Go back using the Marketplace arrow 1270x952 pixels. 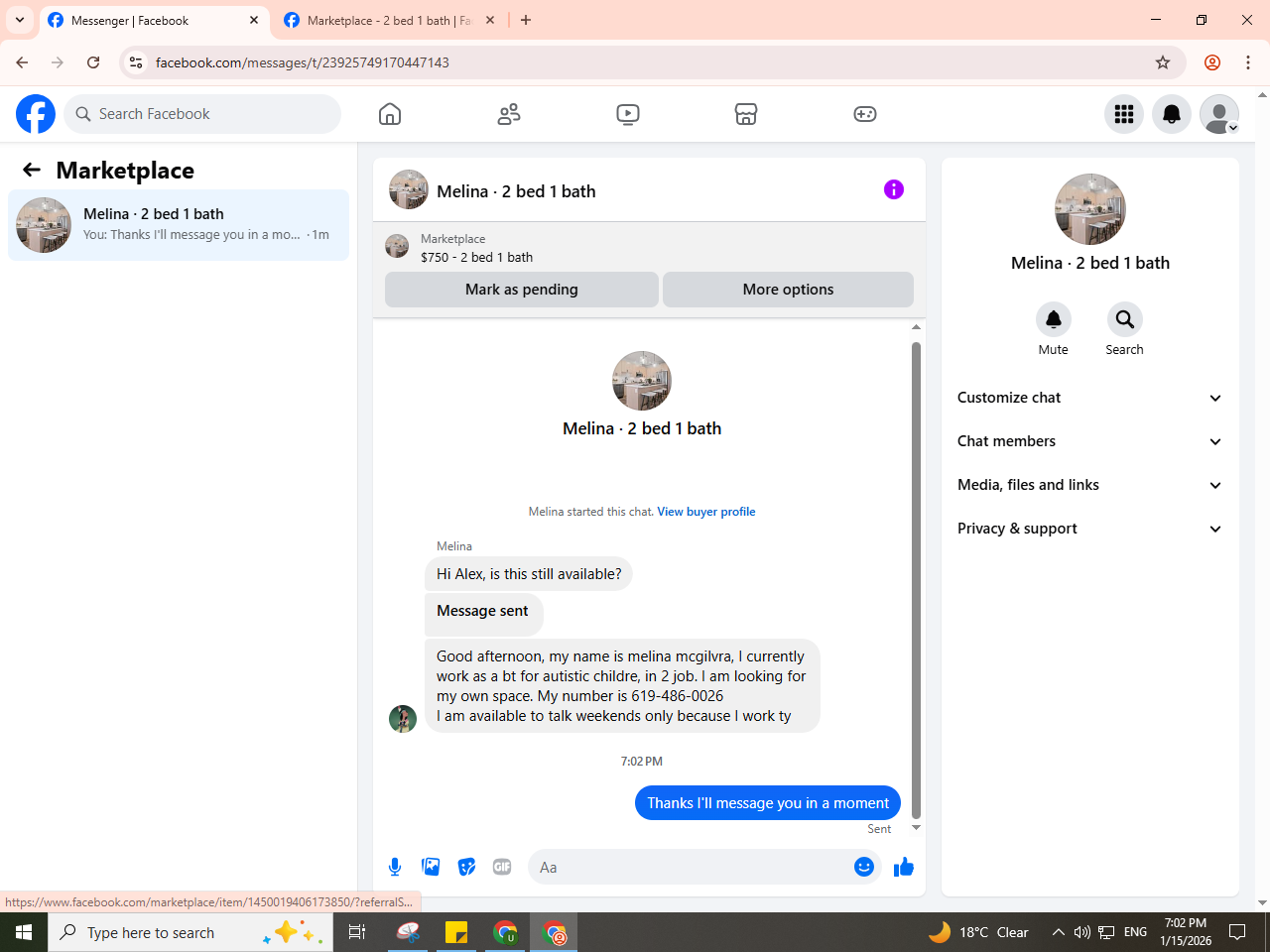(32, 170)
